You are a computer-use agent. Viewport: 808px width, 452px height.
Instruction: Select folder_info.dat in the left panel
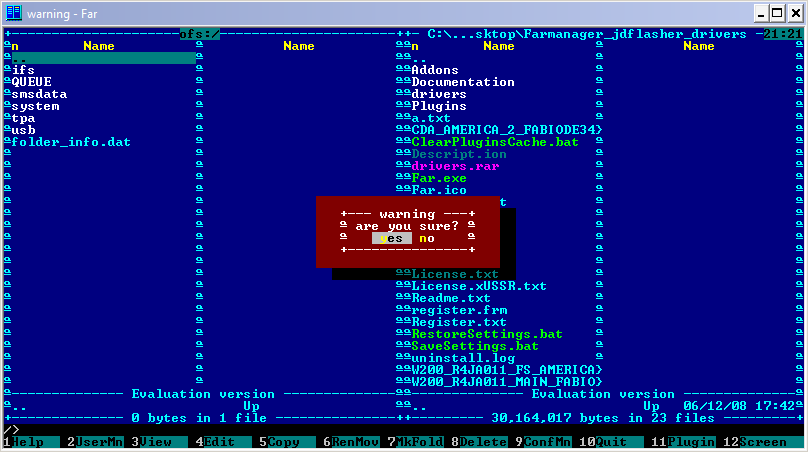point(71,142)
